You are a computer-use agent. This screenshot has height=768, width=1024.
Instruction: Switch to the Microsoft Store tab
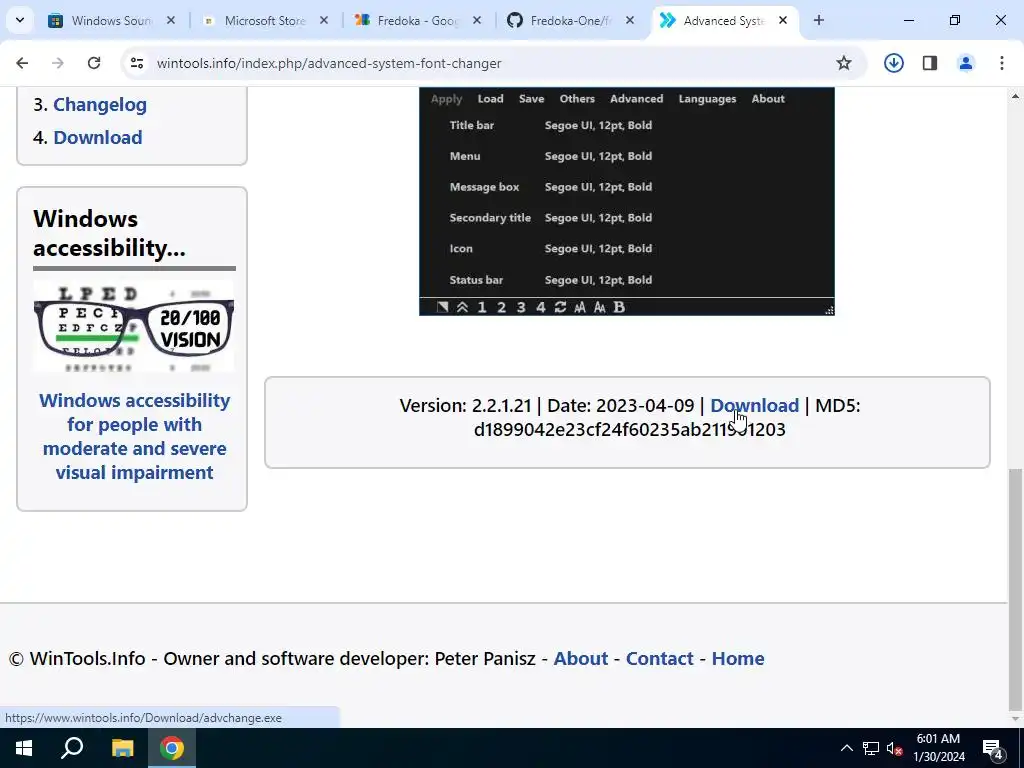coord(265,20)
